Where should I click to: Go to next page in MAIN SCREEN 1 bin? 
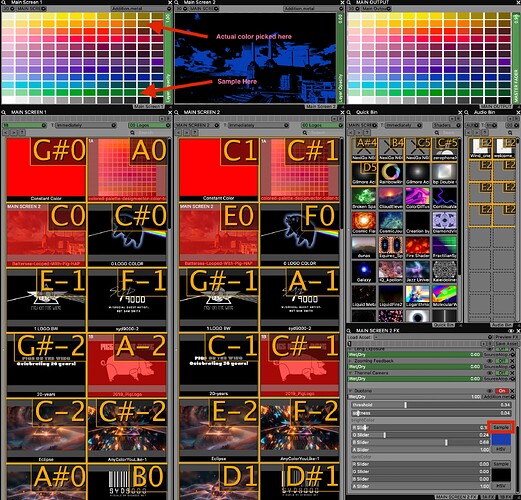point(14,133)
